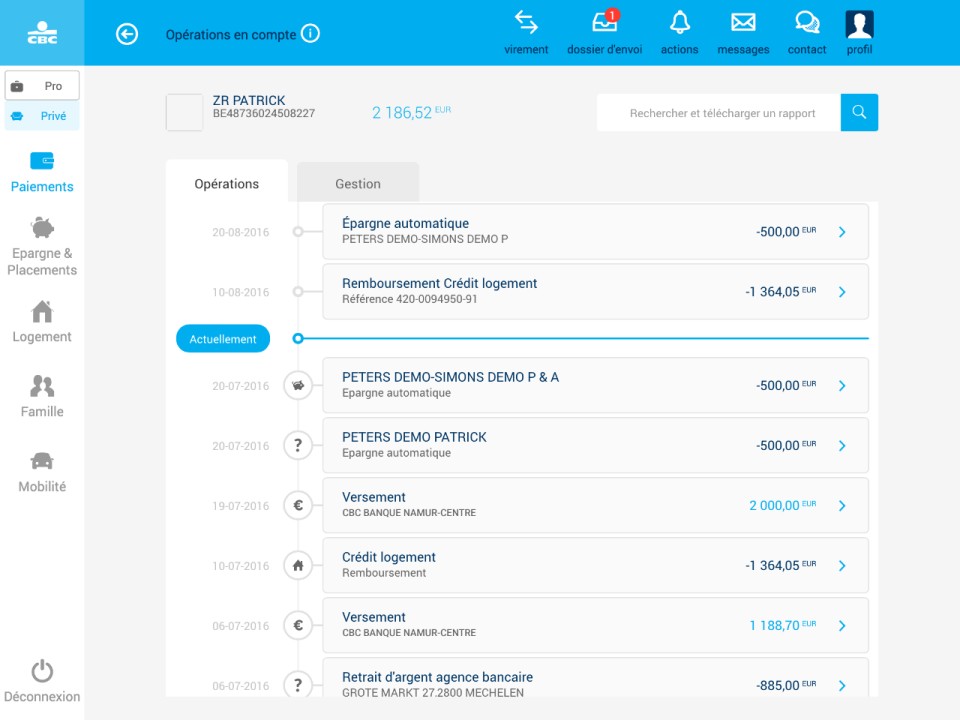The image size is (960, 720).
Task: Open dossier d'envoi inbox
Action: (604, 23)
